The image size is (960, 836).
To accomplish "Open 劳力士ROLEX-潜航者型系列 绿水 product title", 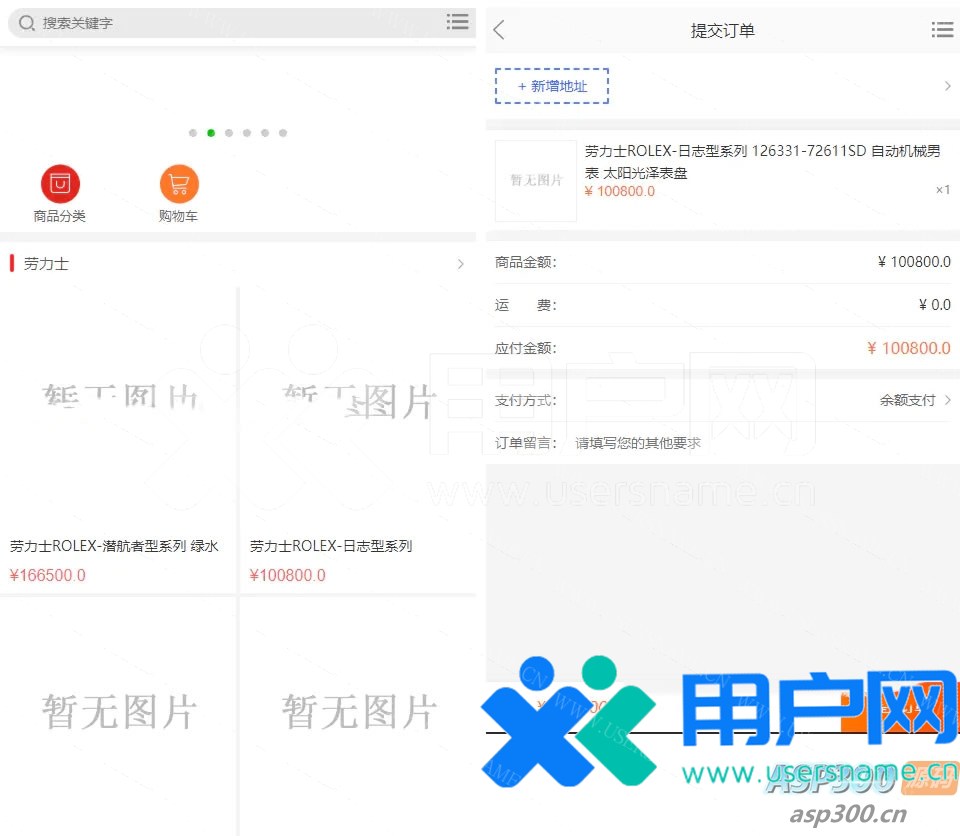I will 114,546.
